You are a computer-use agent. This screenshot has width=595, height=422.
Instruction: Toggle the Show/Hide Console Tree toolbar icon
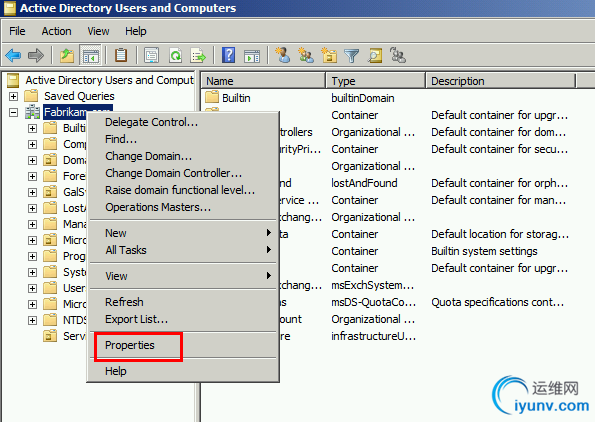click(90, 56)
